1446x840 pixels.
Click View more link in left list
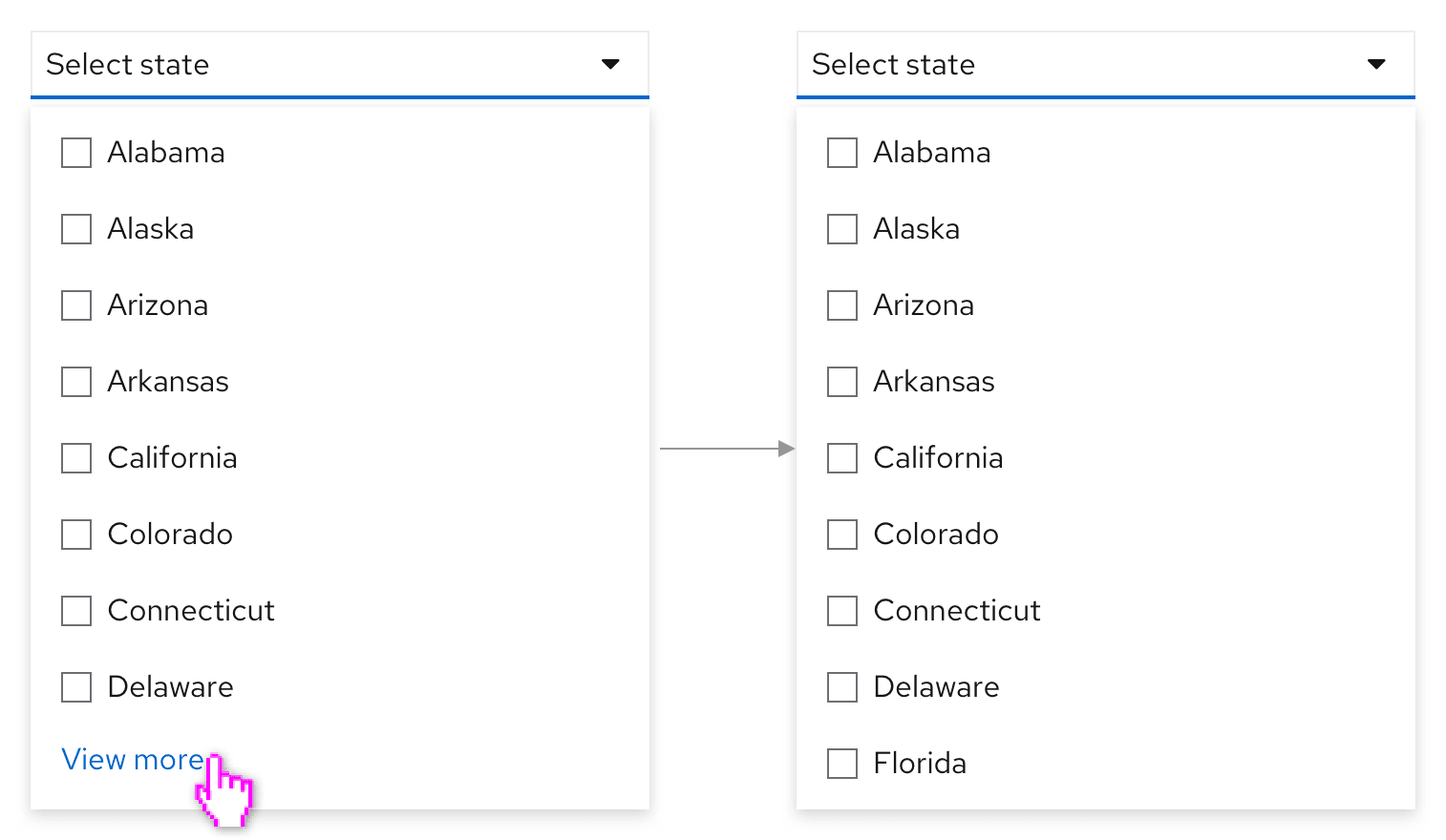coord(133,760)
